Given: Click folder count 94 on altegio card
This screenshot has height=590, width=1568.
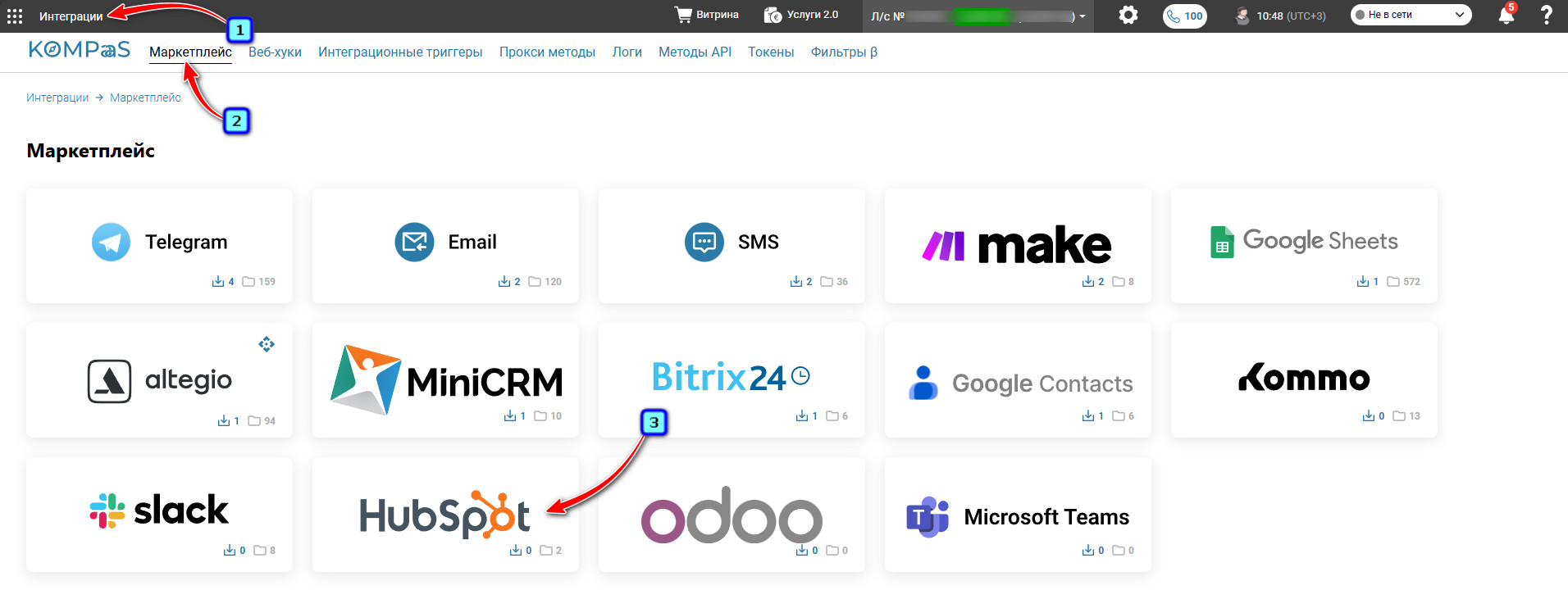Looking at the screenshot, I should coord(262,421).
